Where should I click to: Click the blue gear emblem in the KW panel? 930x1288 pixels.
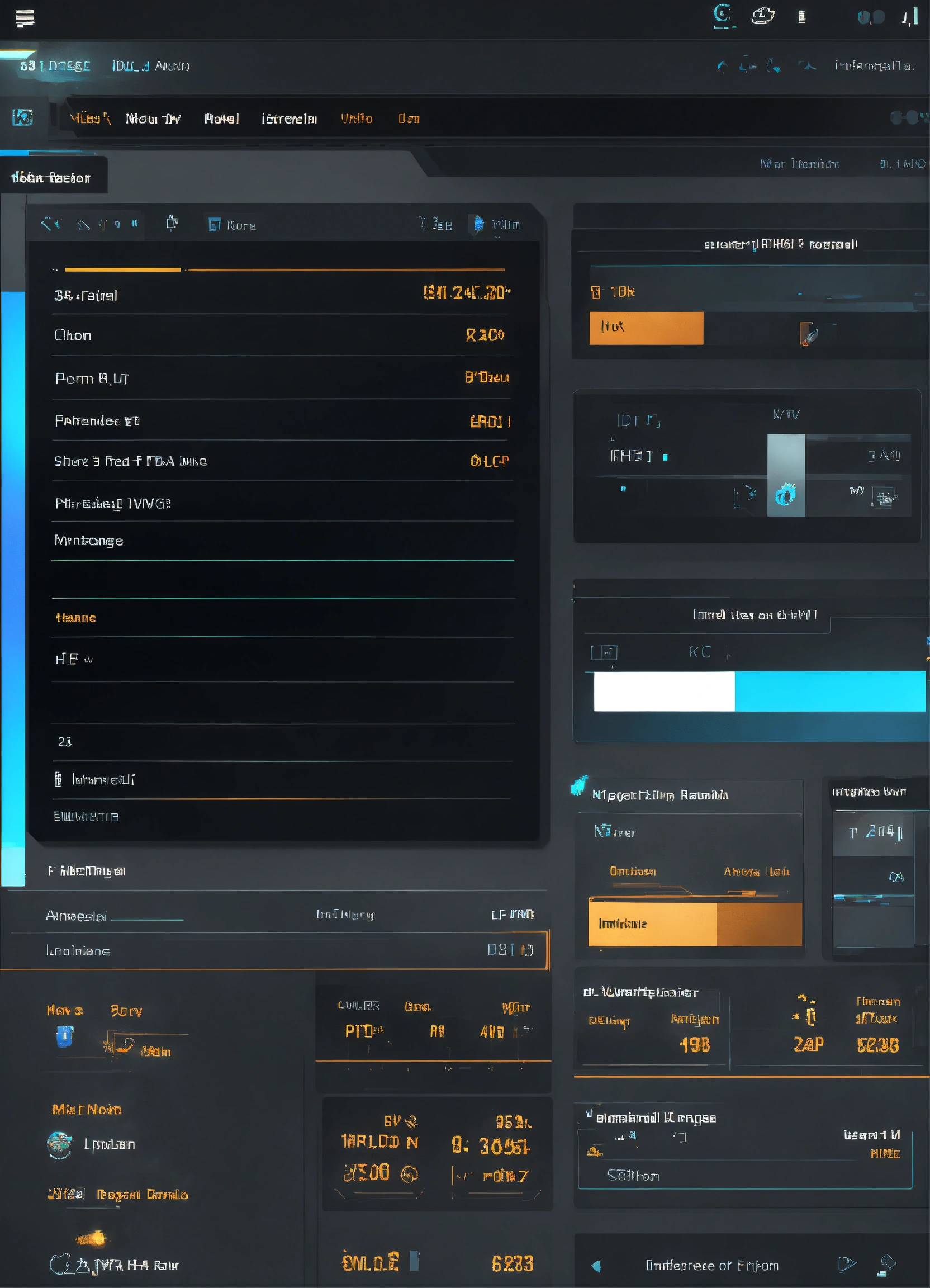point(786,494)
